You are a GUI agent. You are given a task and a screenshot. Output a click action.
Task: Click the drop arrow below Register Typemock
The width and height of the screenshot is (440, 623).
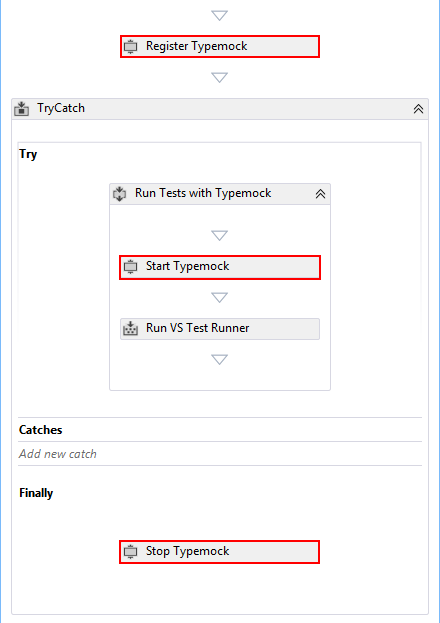tap(219, 77)
